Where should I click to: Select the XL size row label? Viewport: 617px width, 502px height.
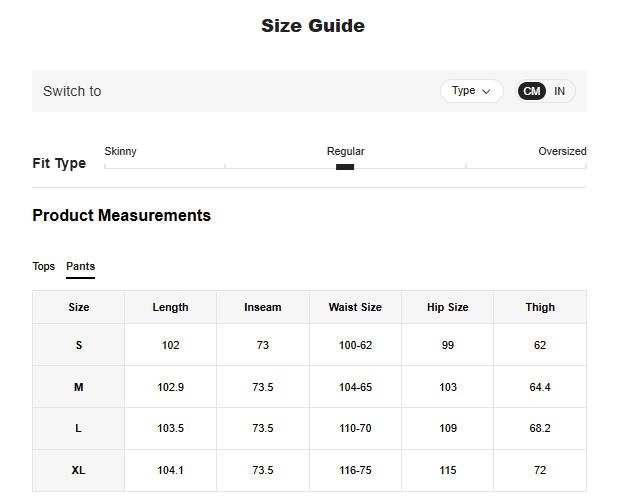pos(79,470)
